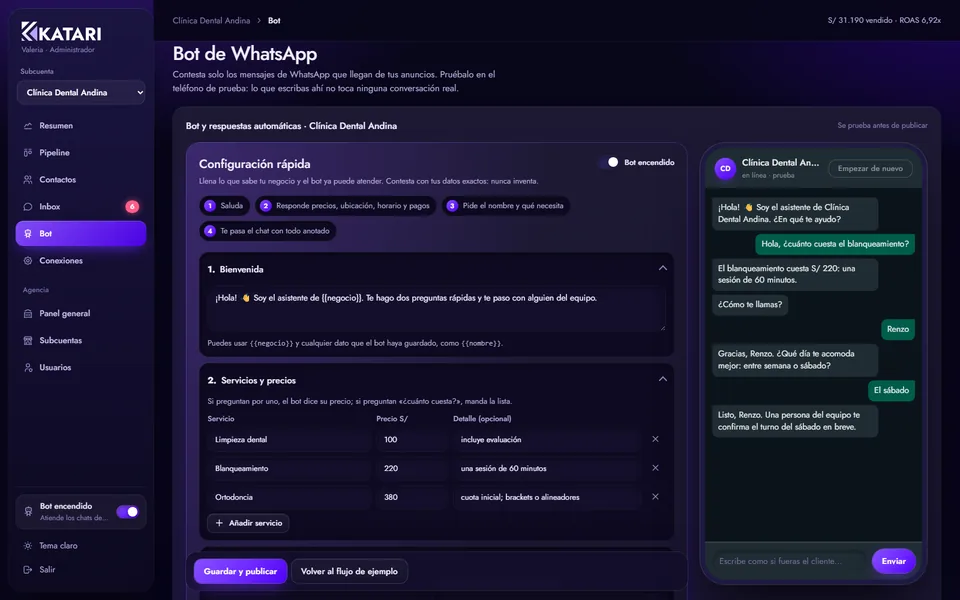960x600 pixels.
Task: Click the 'Renzo' chat bubble
Action: click(898, 329)
